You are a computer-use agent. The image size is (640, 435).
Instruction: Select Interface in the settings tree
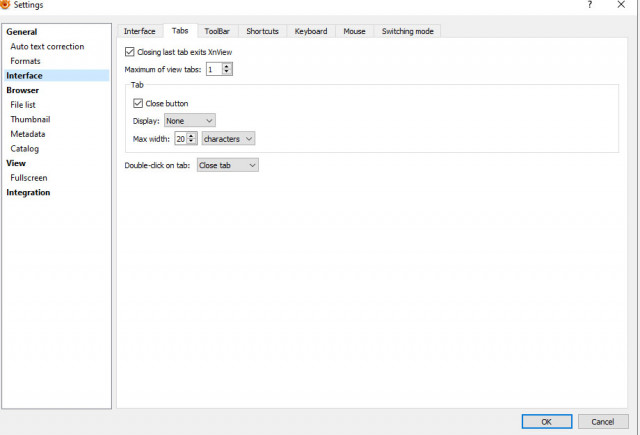[56, 75]
